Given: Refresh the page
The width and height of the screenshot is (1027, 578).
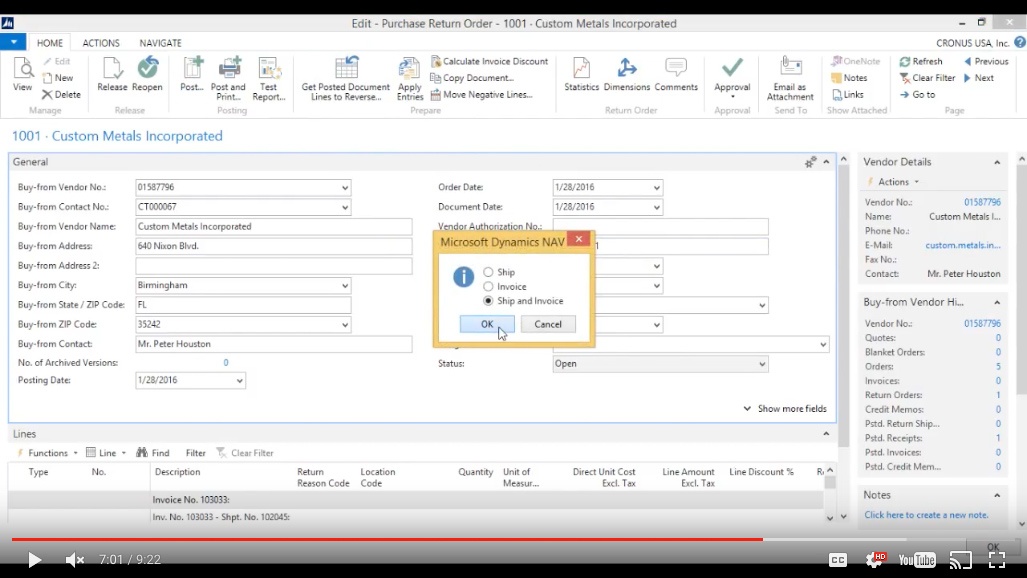Looking at the screenshot, I should tap(921, 61).
